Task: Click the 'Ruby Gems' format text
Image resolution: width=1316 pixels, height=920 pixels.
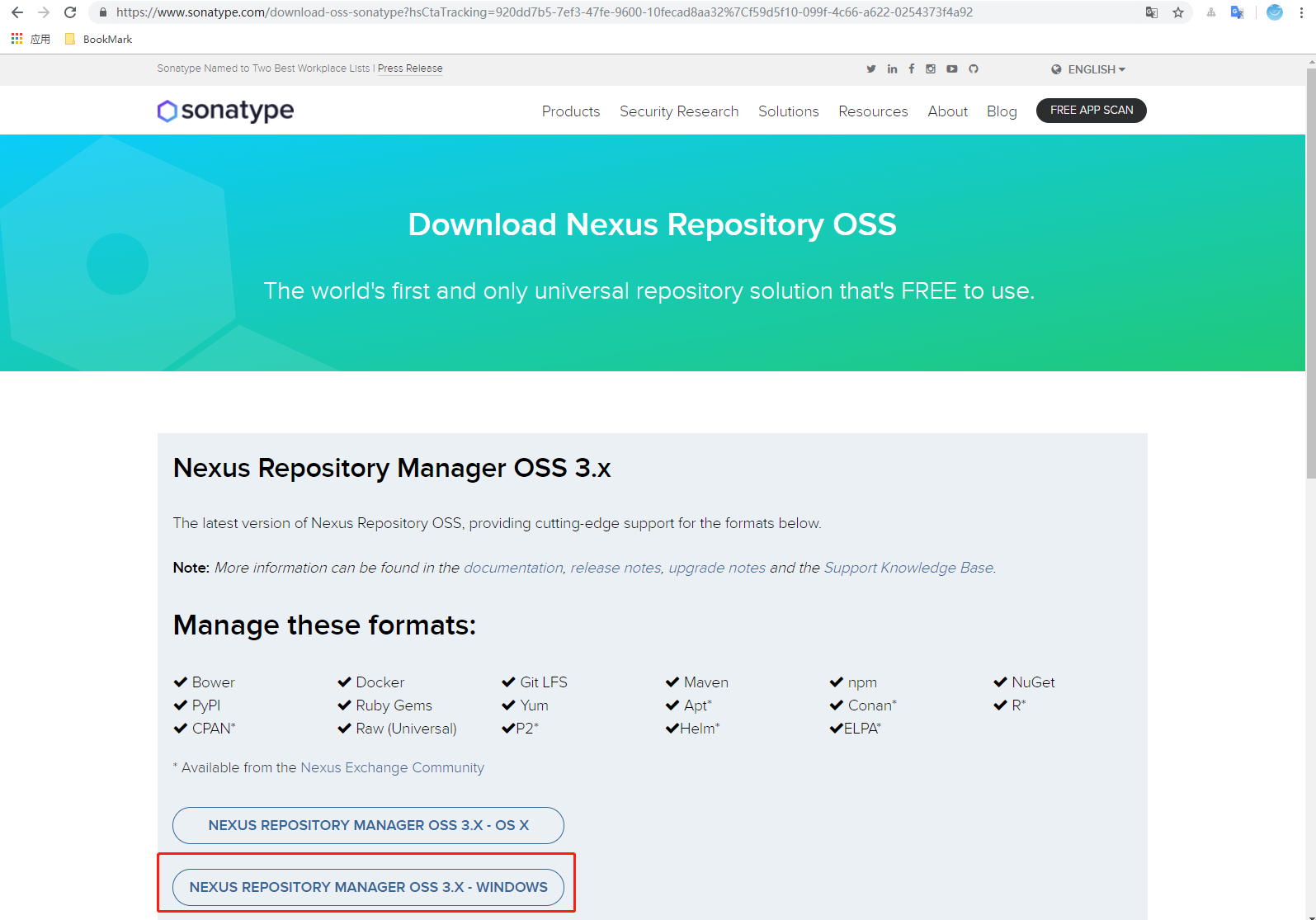Action: click(394, 705)
